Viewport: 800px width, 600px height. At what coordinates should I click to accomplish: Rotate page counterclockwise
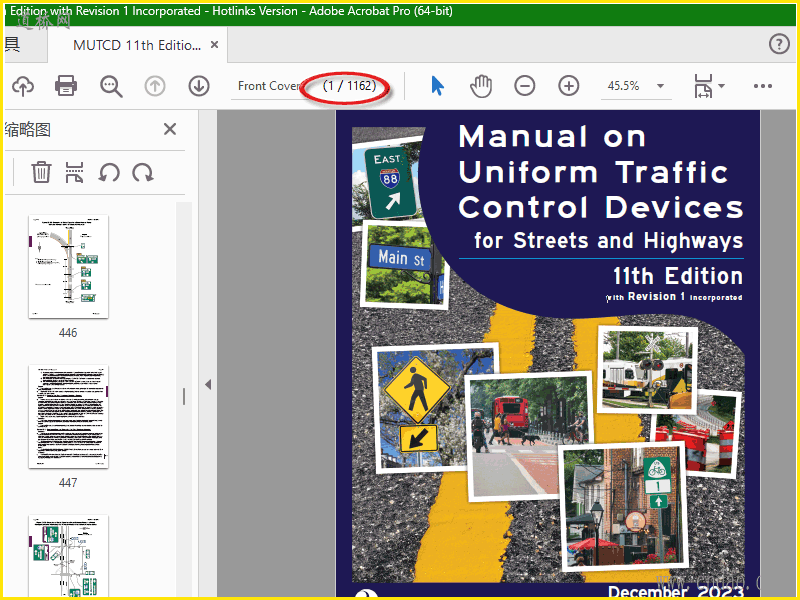(109, 172)
